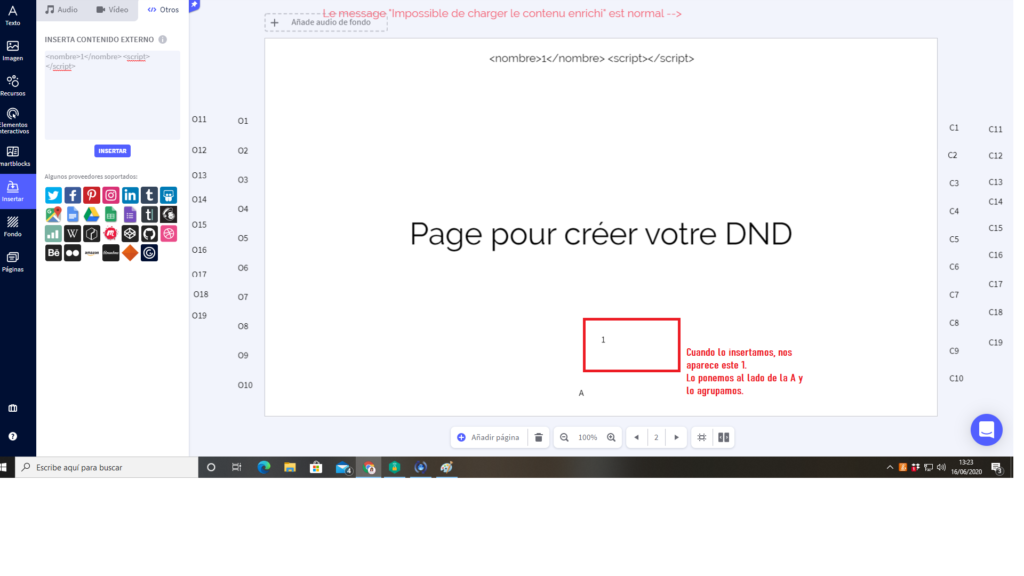This screenshot has height=576, width=1024.
Task: Click the Twitter provider icon
Action: click(x=53, y=196)
